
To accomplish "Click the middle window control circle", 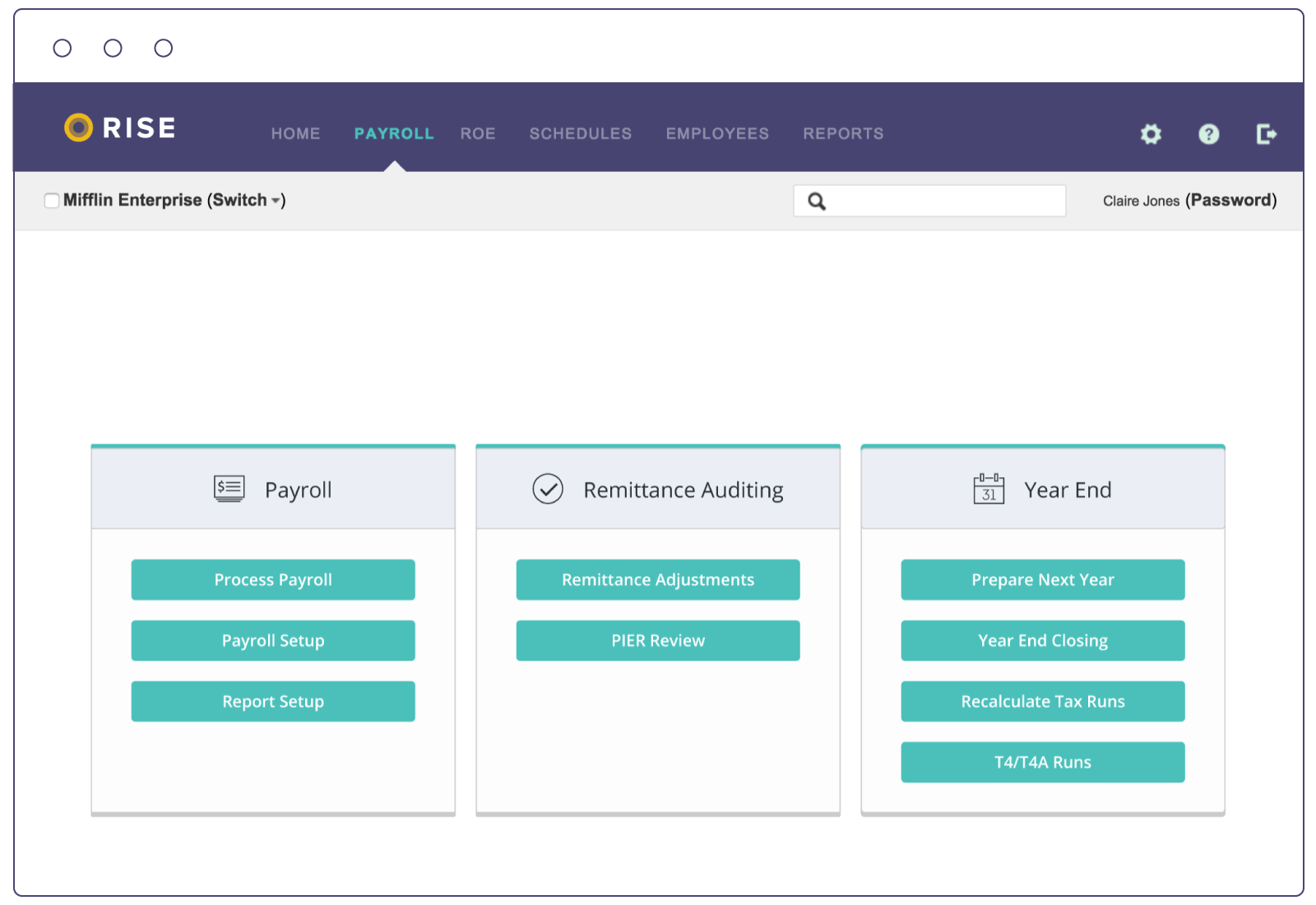I will point(113,48).
